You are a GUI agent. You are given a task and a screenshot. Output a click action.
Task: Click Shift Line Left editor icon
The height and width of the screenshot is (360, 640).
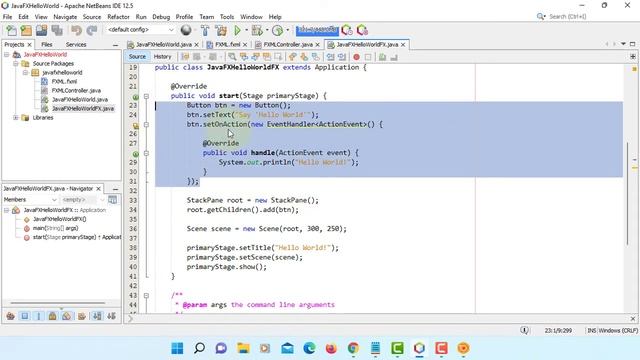coord(330,57)
